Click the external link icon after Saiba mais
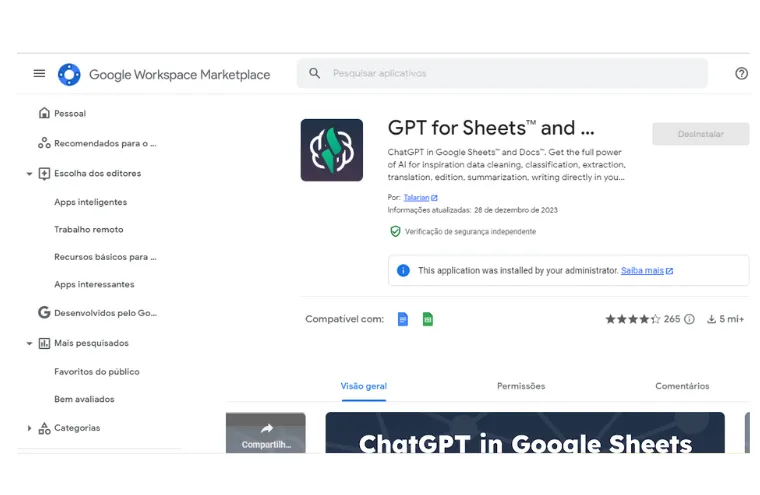Viewport: 760px width, 495px height. (669, 271)
